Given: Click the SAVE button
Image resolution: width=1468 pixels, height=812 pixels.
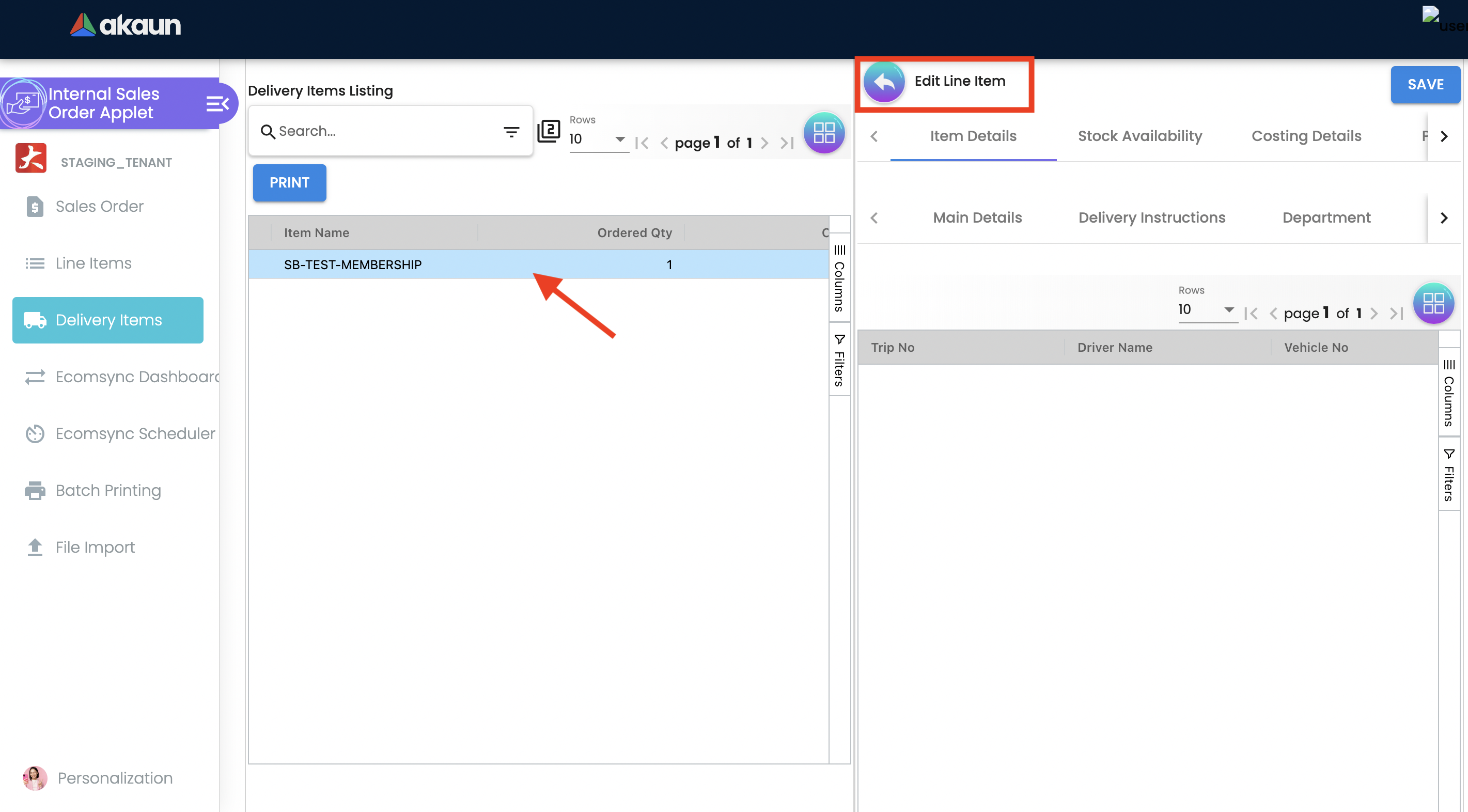Looking at the screenshot, I should click(1425, 84).
